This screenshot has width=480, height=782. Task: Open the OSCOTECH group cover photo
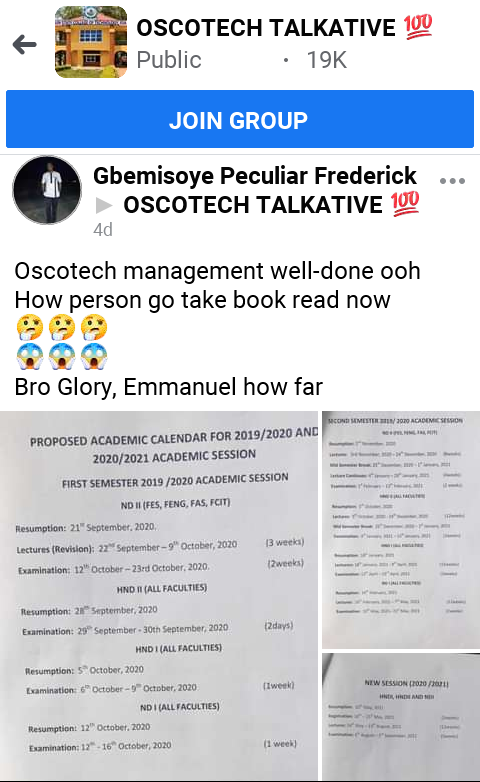[x=91, y=42]
